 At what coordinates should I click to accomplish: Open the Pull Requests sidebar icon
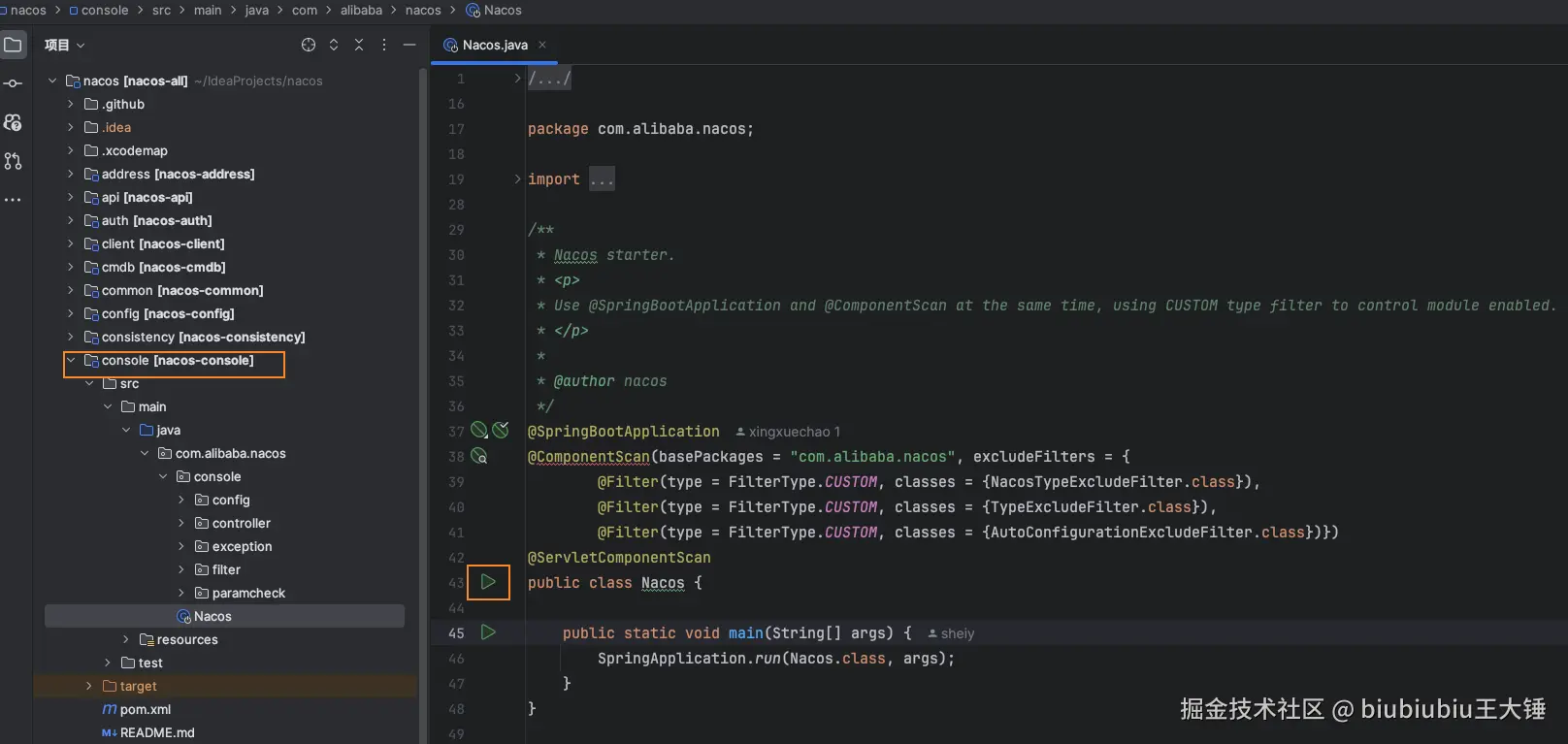click(x=13, y=161)
